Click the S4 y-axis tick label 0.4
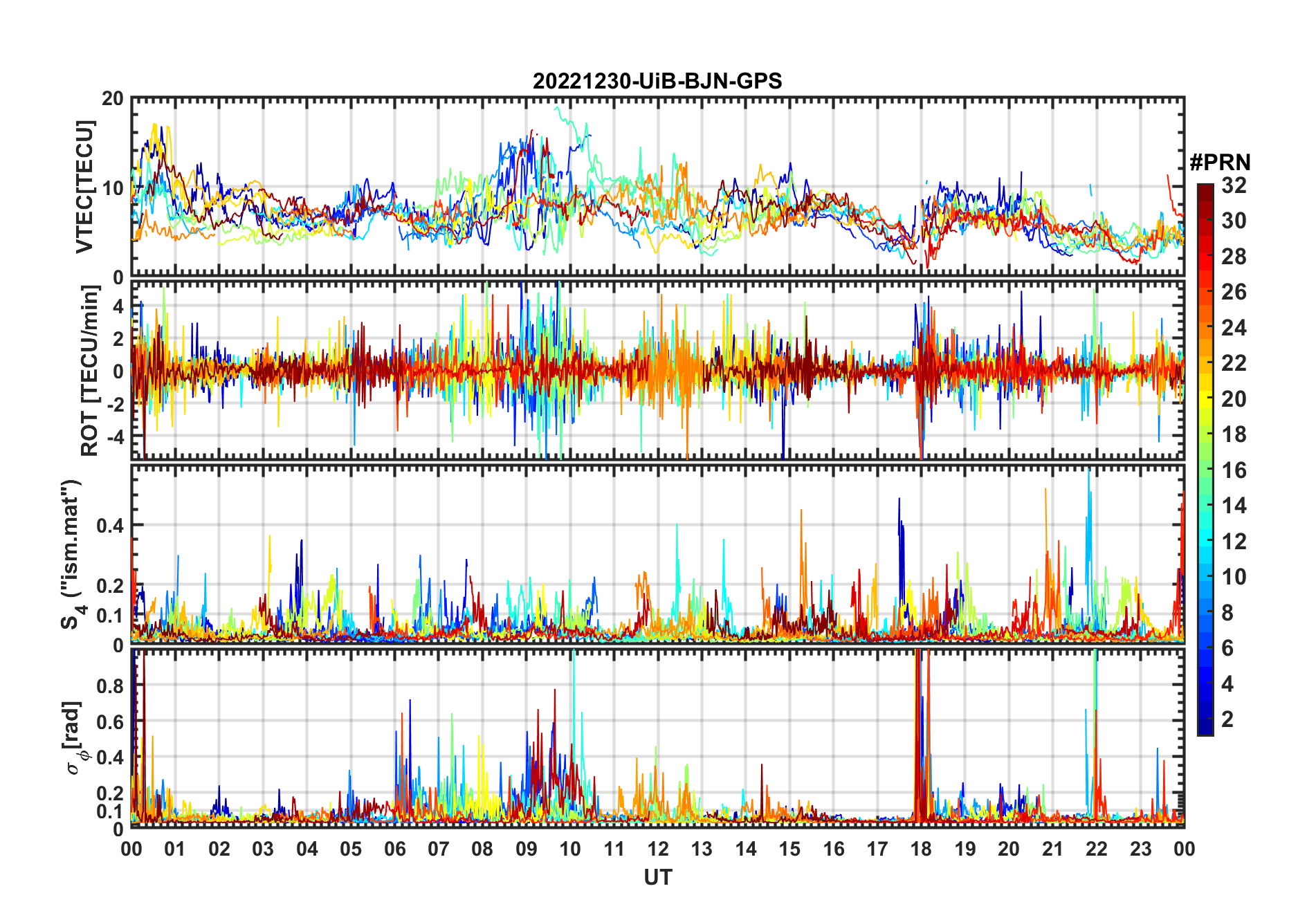The image size is (1316, 920). 110,526
